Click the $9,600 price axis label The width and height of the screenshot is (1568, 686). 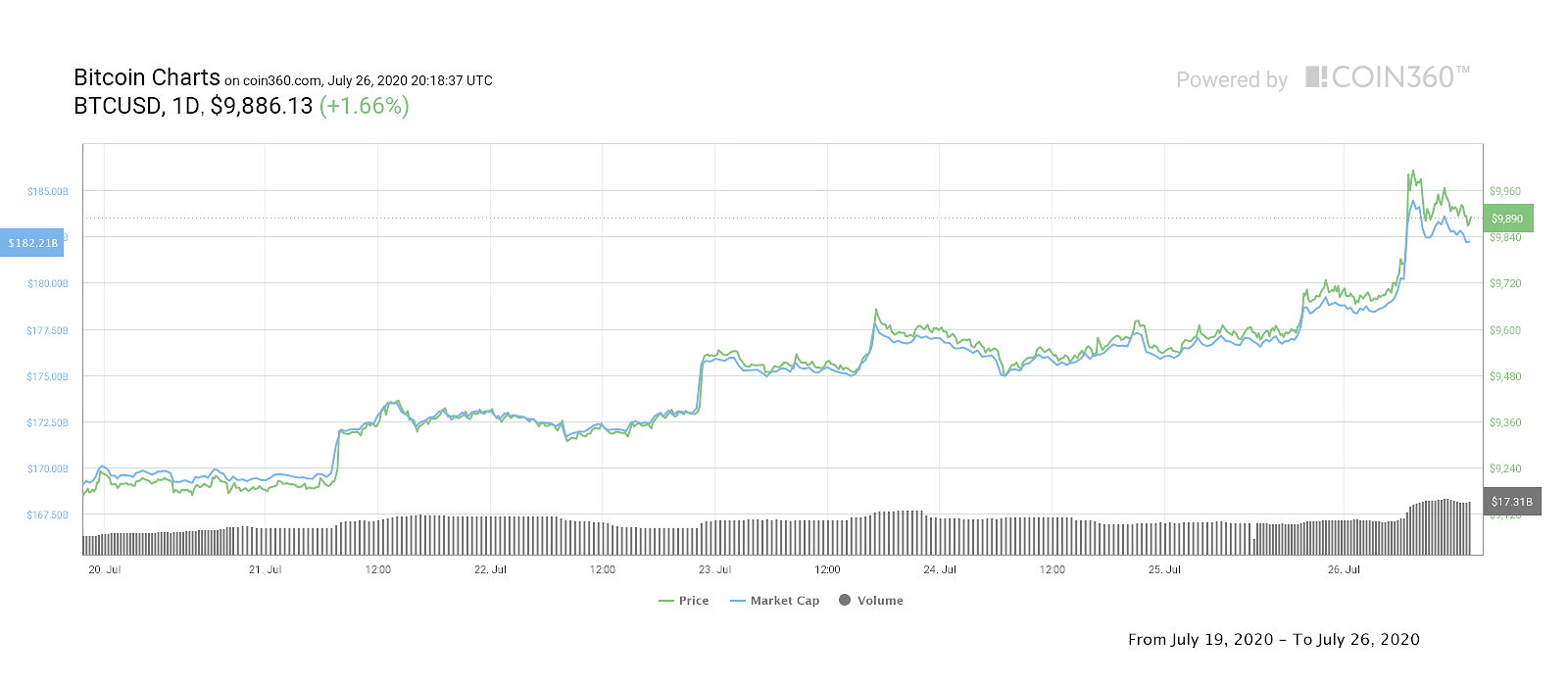[1504, 330]
